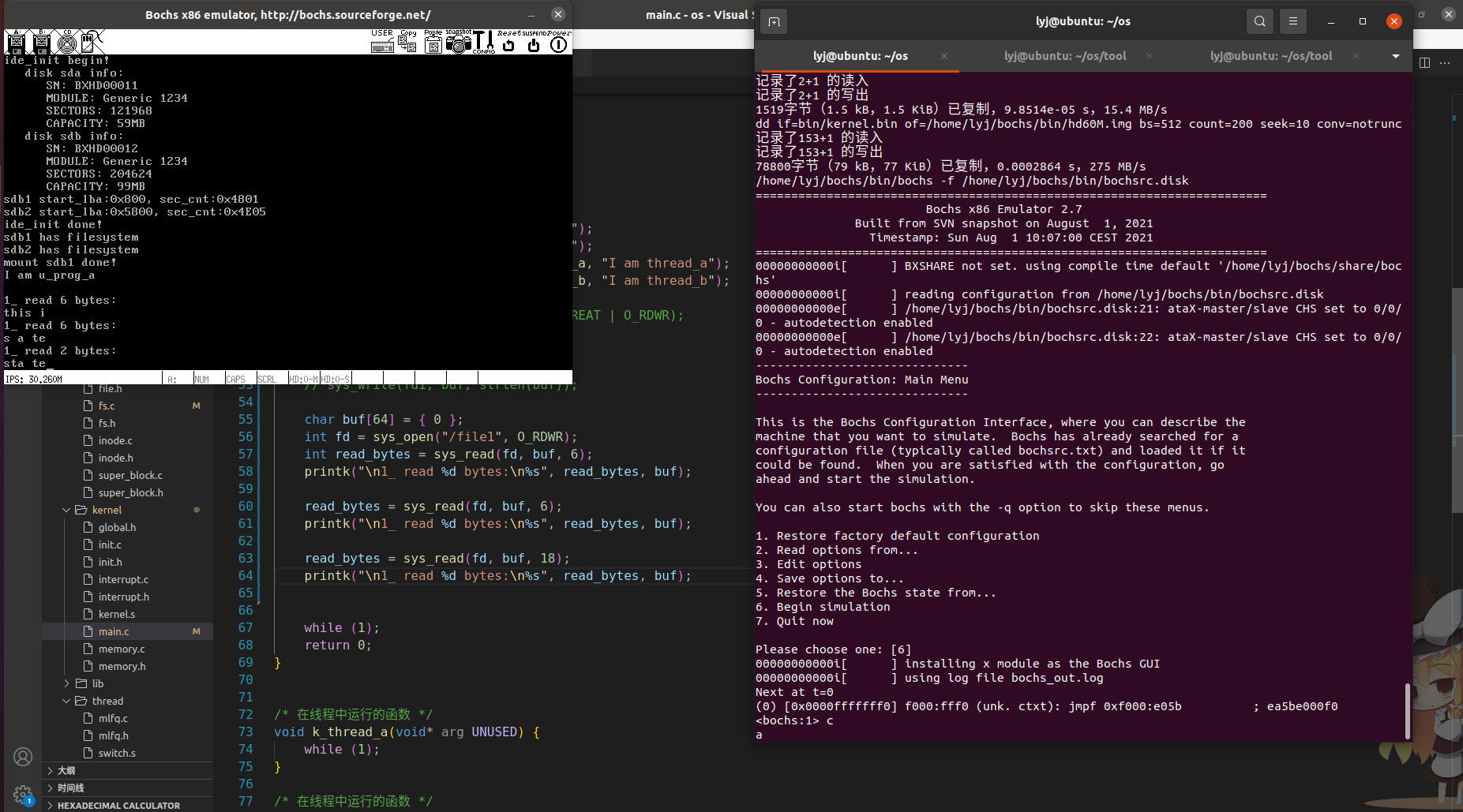Click VS Code split editor icon
This screenshot has height=812, width=1463.
point(1424,63)
